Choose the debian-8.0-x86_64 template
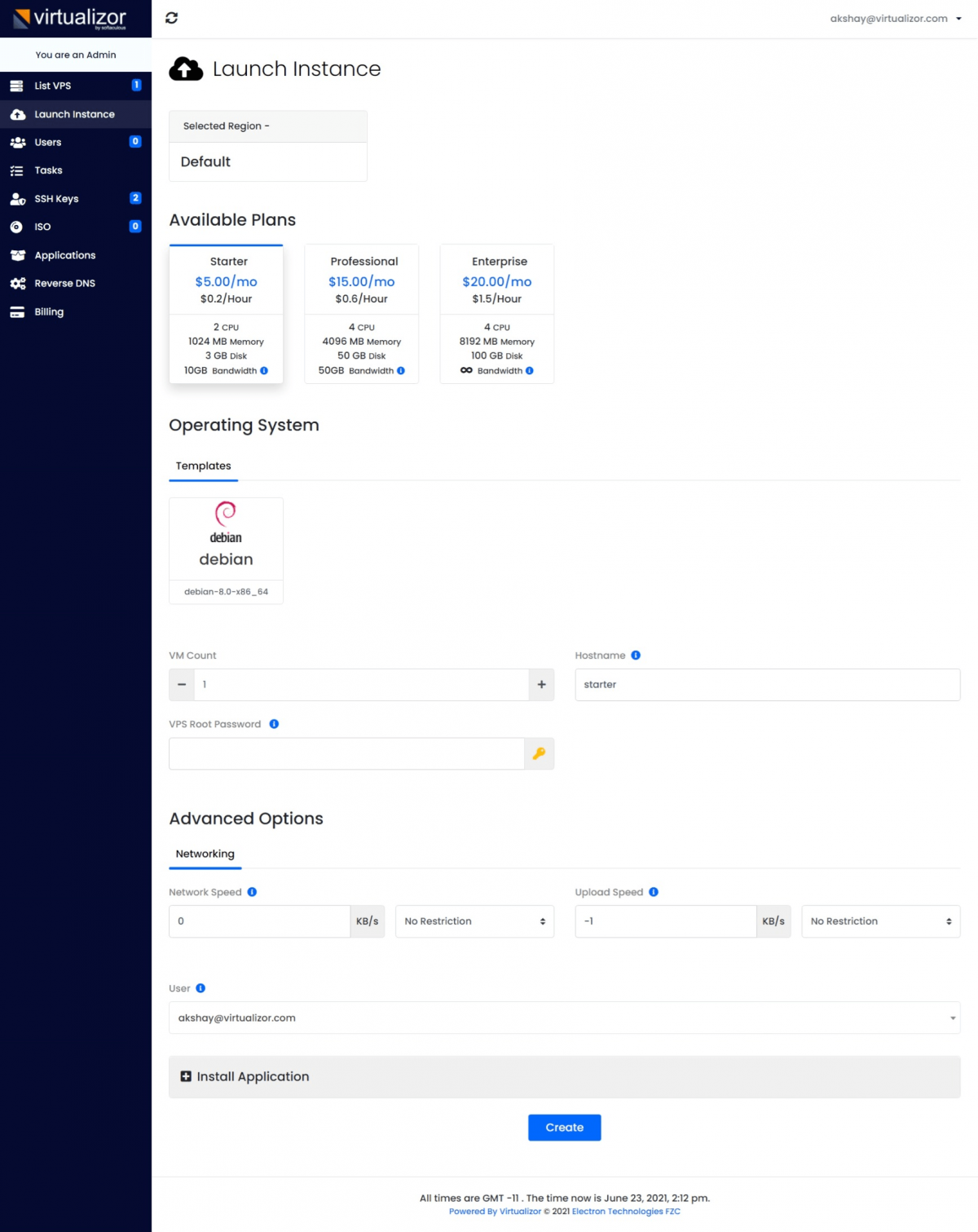The height and width of the screenshot is (1232, 978). 226,591
